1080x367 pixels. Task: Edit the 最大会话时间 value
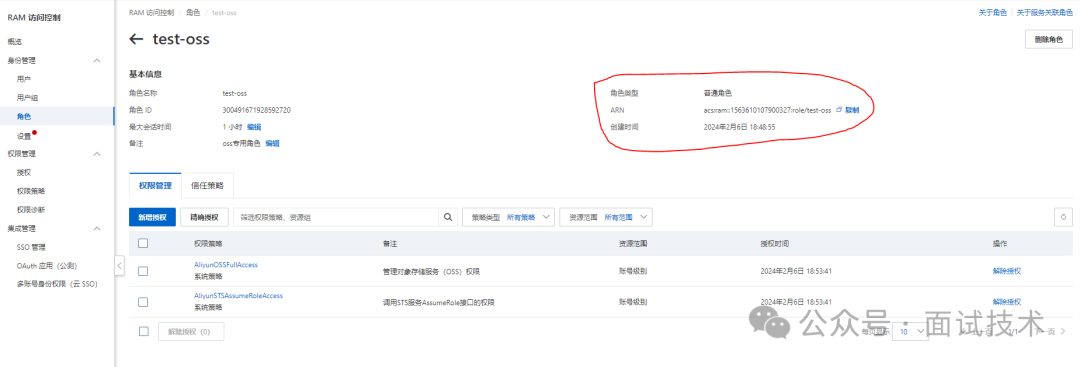click(x=253, y=127)
